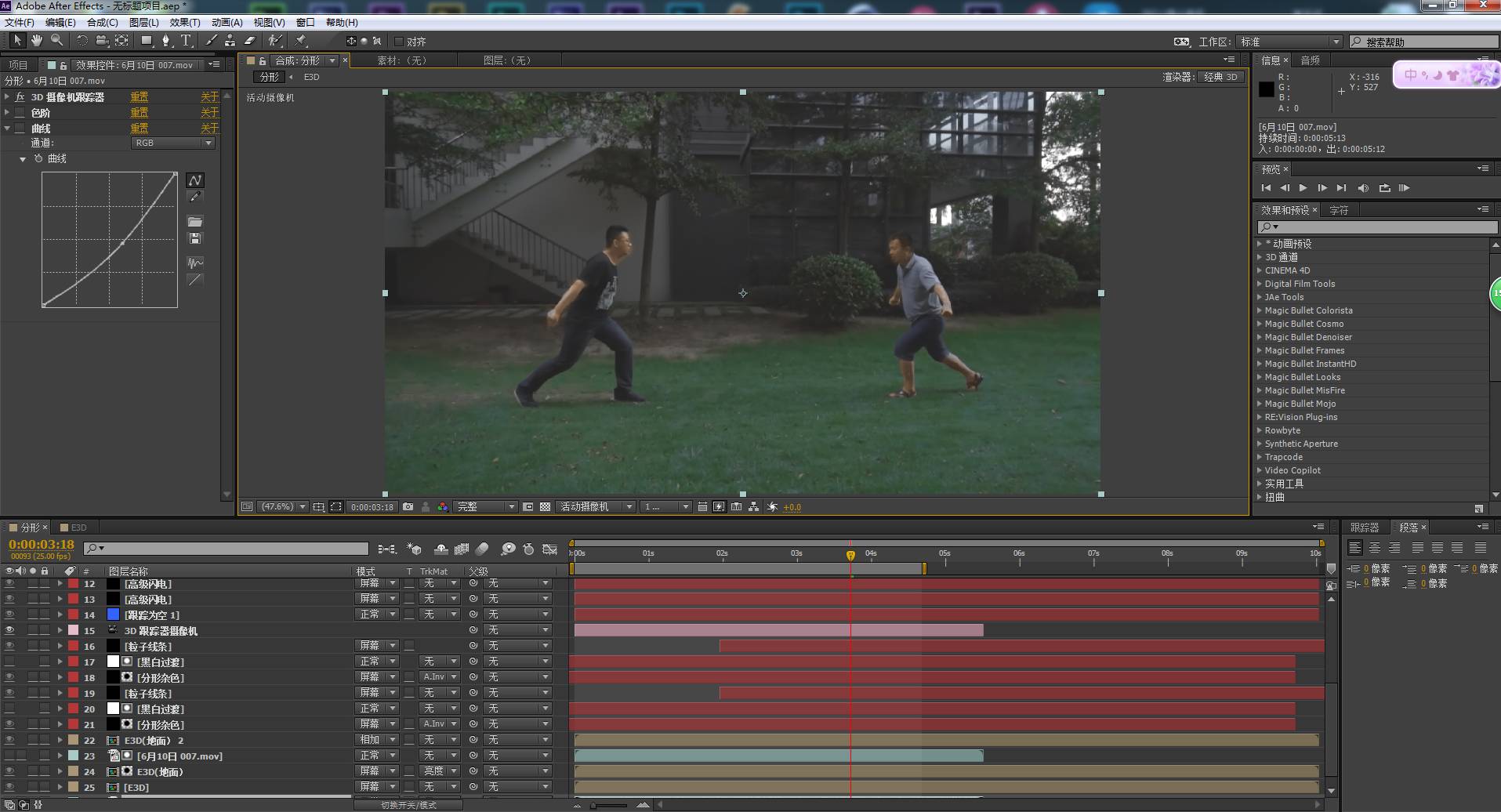Open the graph editor in timeline
1501x812 pixels.
[x=549, y=549]
